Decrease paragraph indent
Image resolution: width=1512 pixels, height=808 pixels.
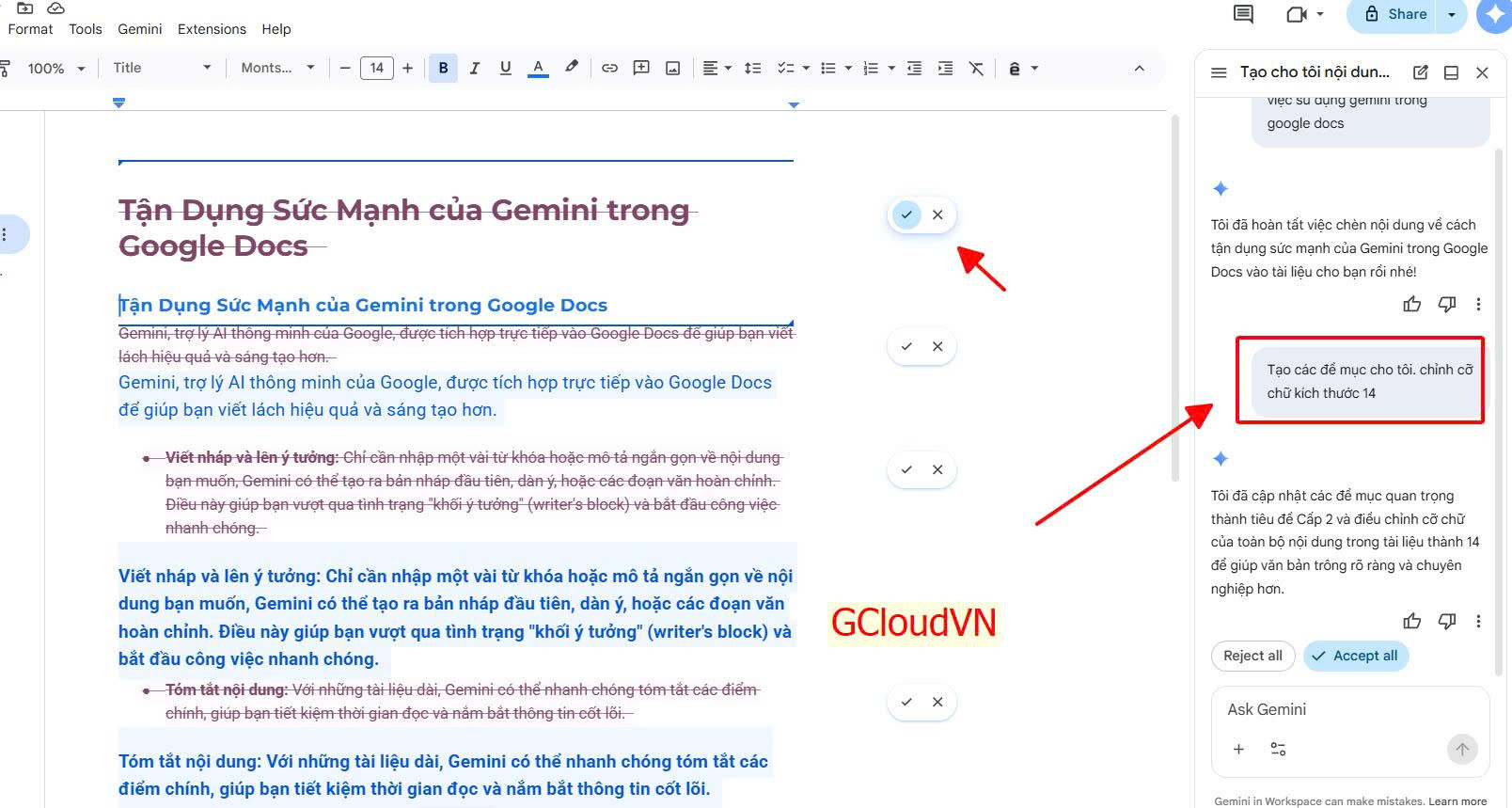pyautogui.click(x=914, y=68)
